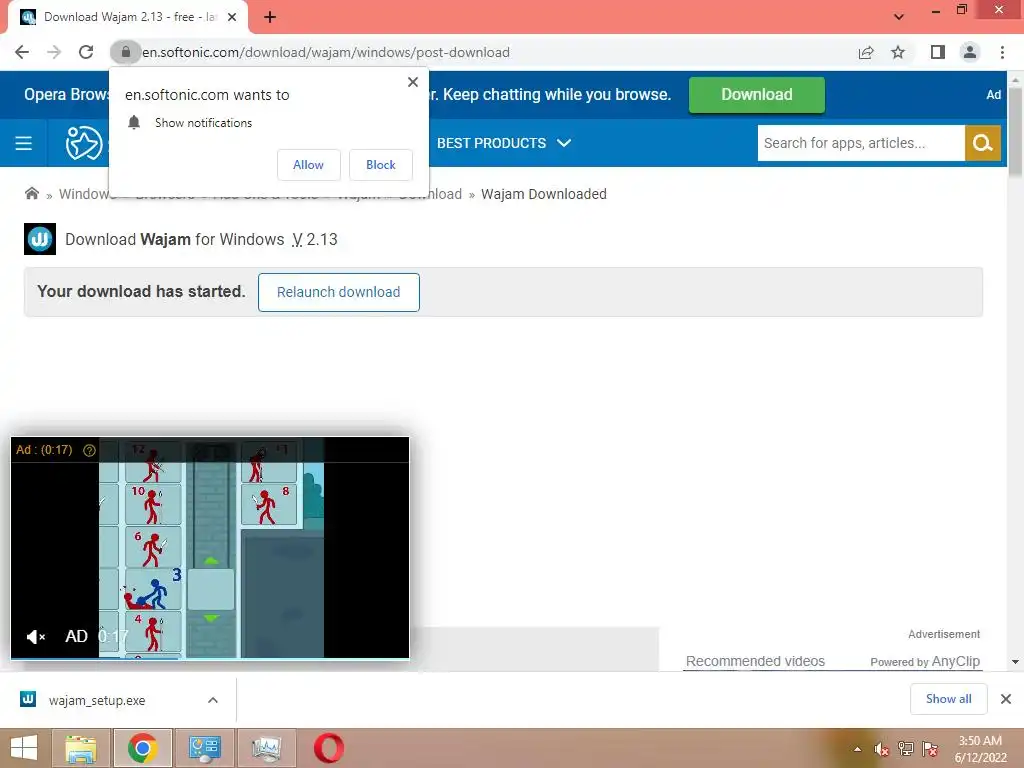Screen dimensions: 1024x768
Task: Click the orange search magnifier button
Action: 983,143
